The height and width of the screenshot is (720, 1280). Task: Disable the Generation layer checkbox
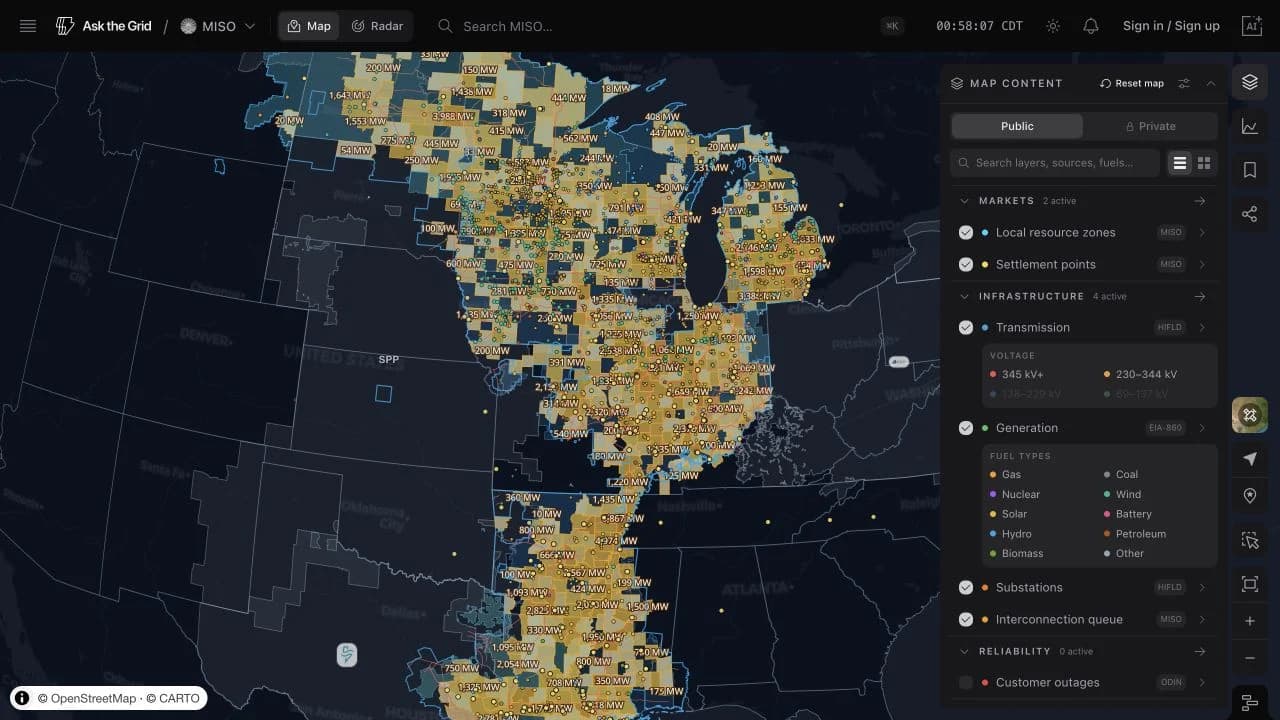(x=966, y=427)
